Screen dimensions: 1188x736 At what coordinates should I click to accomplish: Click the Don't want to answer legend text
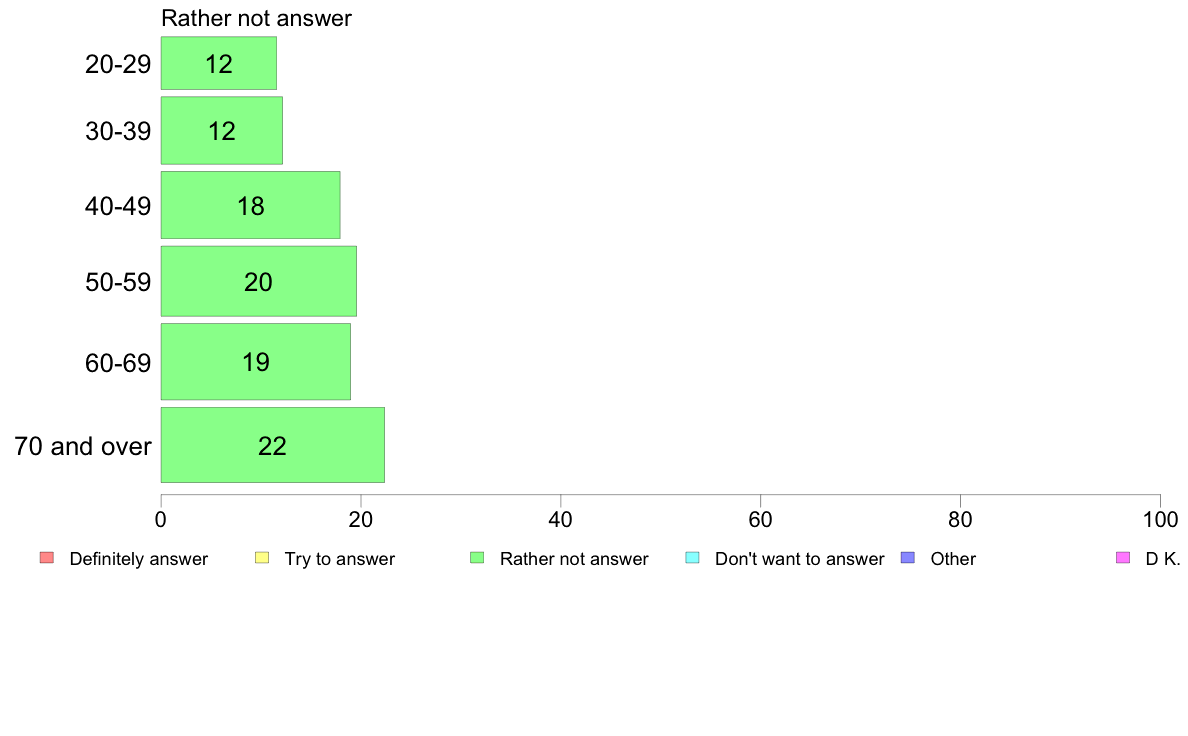pyautogui.click(x=799, y=559)
